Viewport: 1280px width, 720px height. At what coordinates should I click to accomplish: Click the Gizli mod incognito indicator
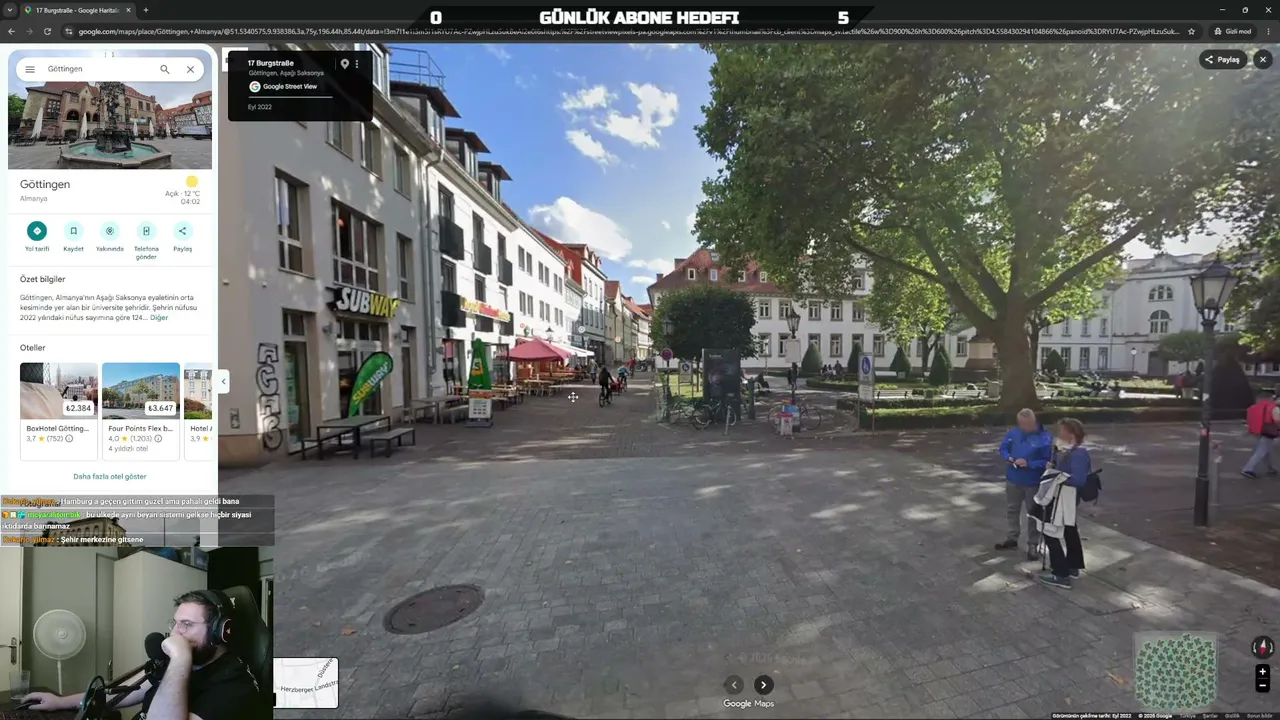[1232, 31]
